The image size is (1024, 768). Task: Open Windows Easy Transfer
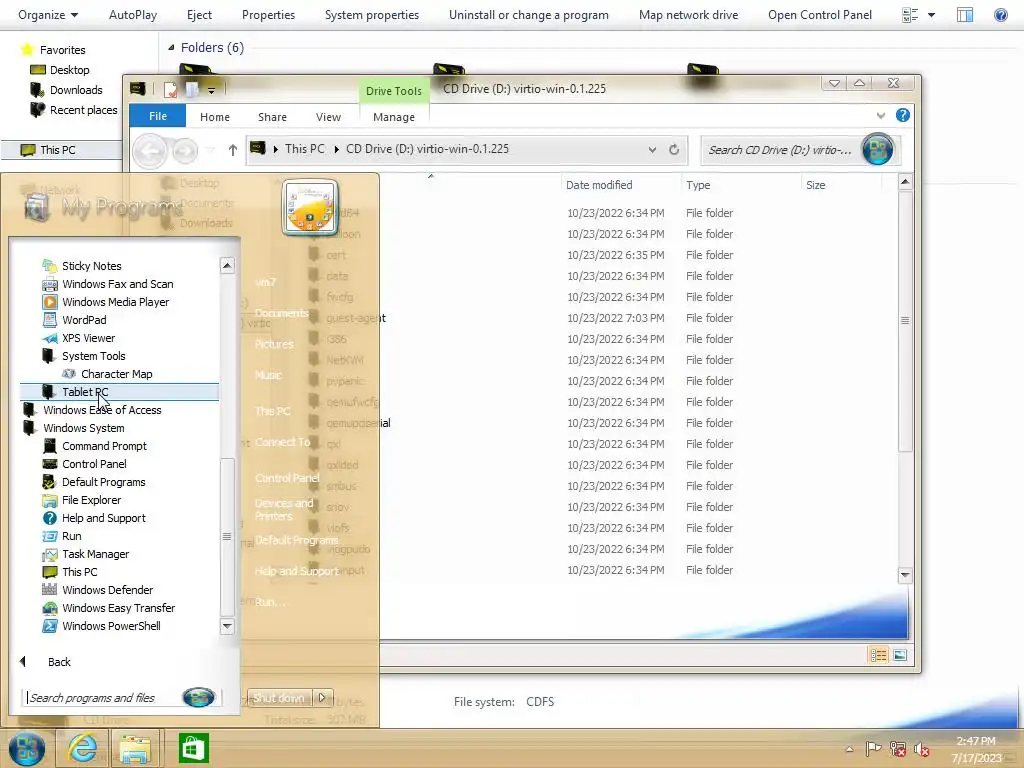point(118,608)
